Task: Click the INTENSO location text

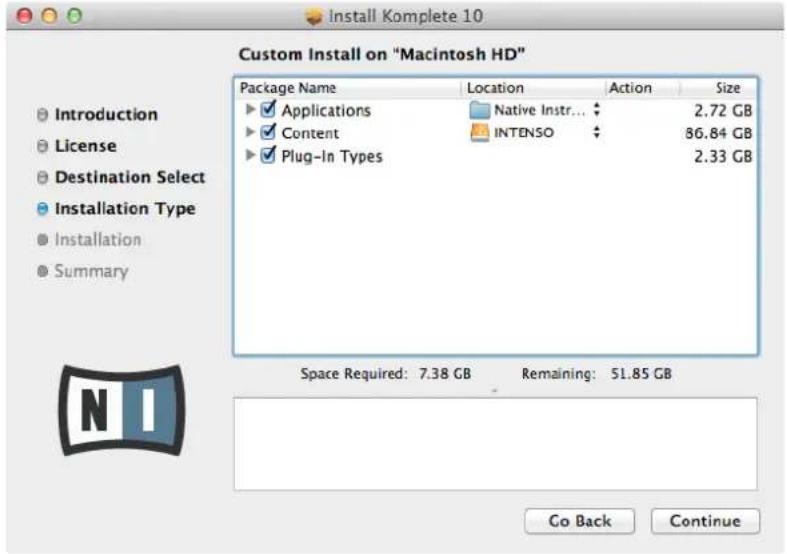Action: [x=524, y=133]
